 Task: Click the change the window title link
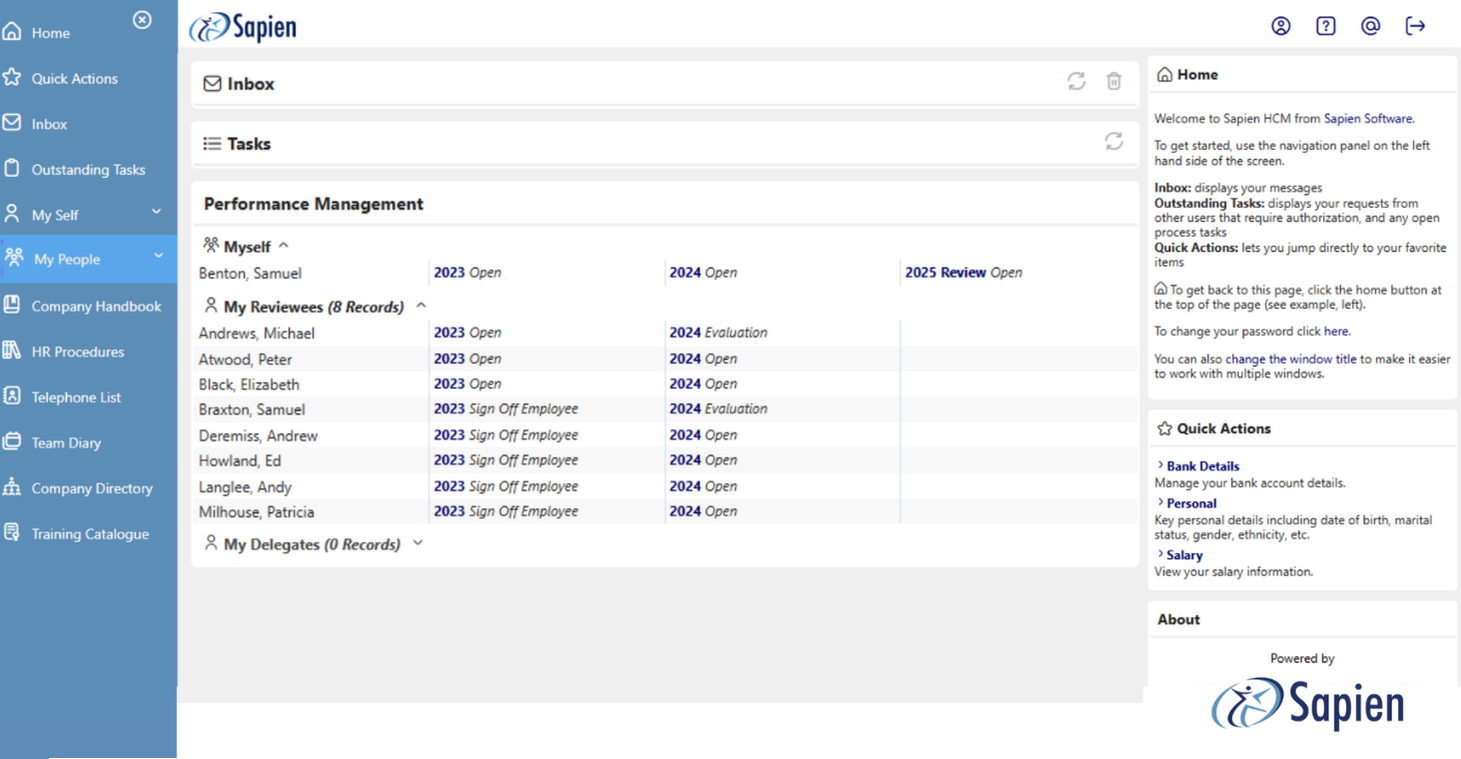click(x=1290, y=359)
